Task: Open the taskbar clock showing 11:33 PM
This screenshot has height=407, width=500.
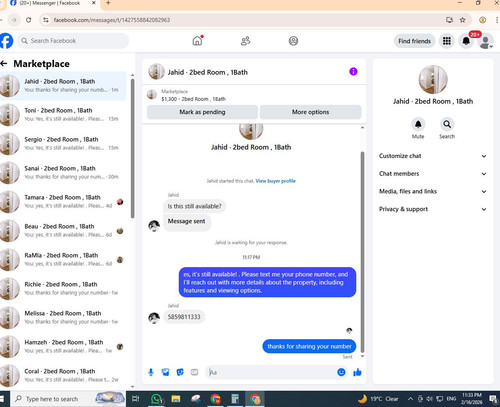Action: [472, 399]
